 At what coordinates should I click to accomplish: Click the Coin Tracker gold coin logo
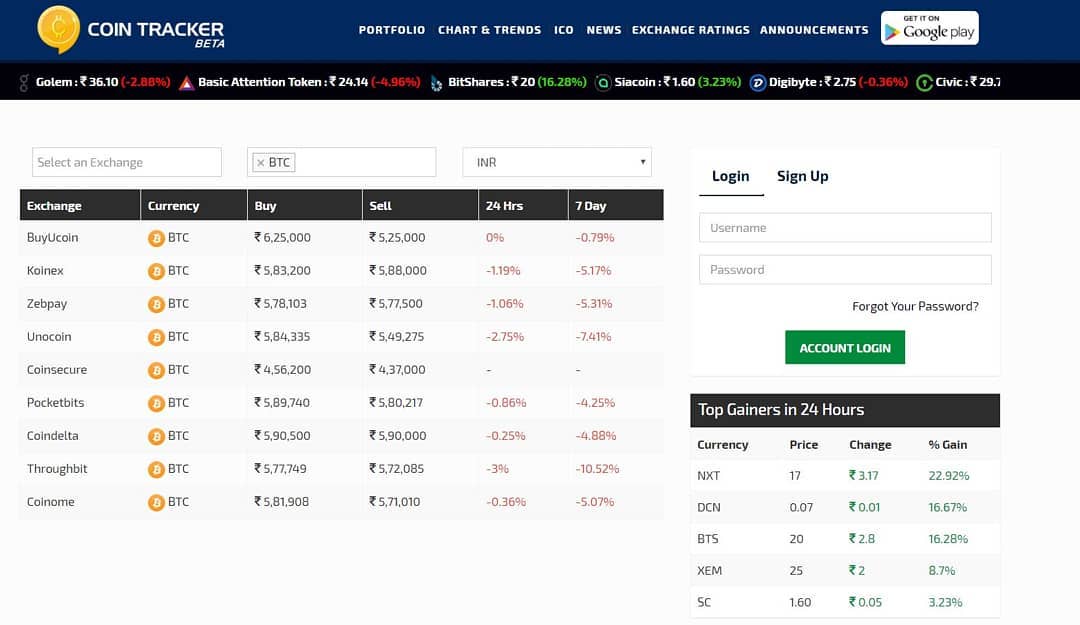59,29
